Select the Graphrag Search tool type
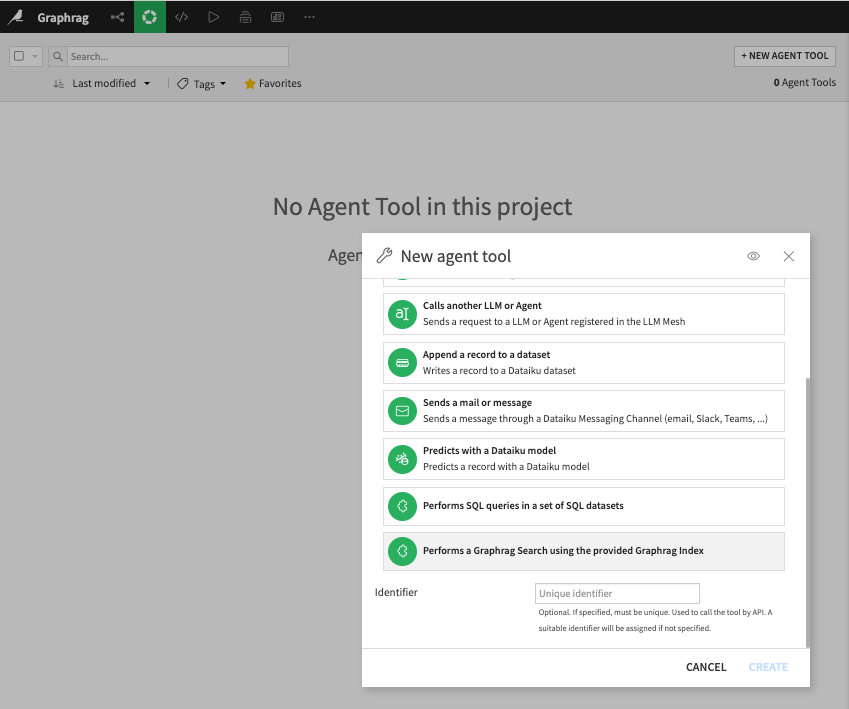This screenshot has height=709, width=849. point(584,551)
